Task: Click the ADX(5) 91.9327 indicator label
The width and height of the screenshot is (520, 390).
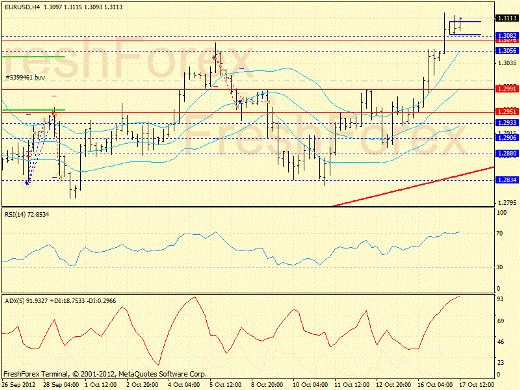Action: (60, 301)
